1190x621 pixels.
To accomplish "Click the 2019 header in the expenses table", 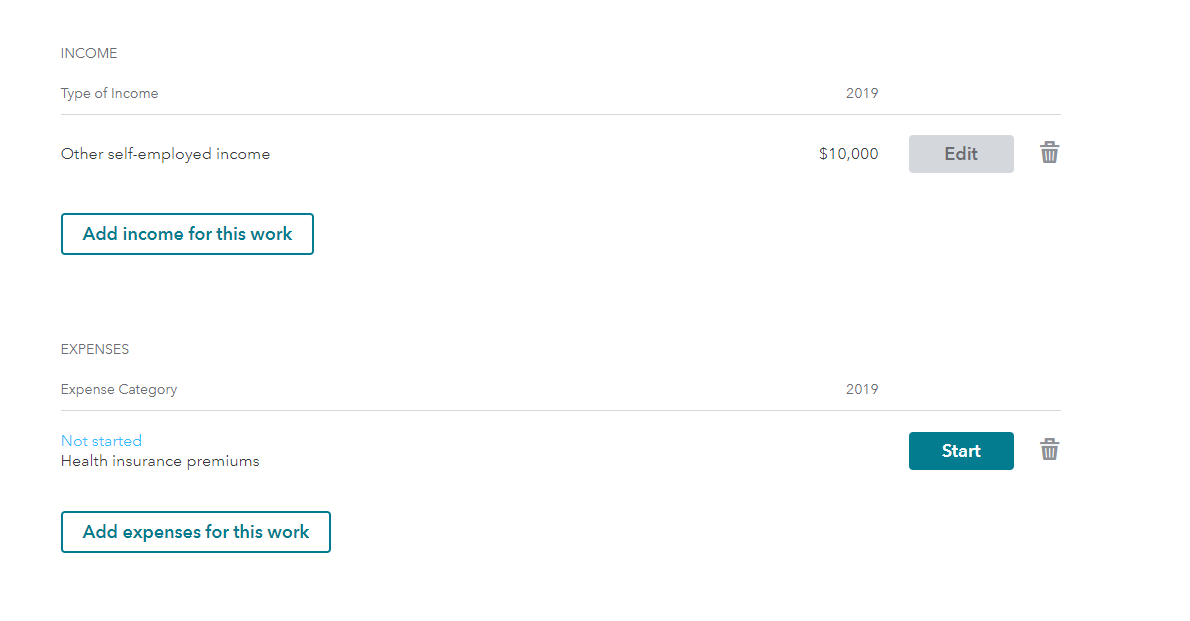I will (x=862, y=389).
